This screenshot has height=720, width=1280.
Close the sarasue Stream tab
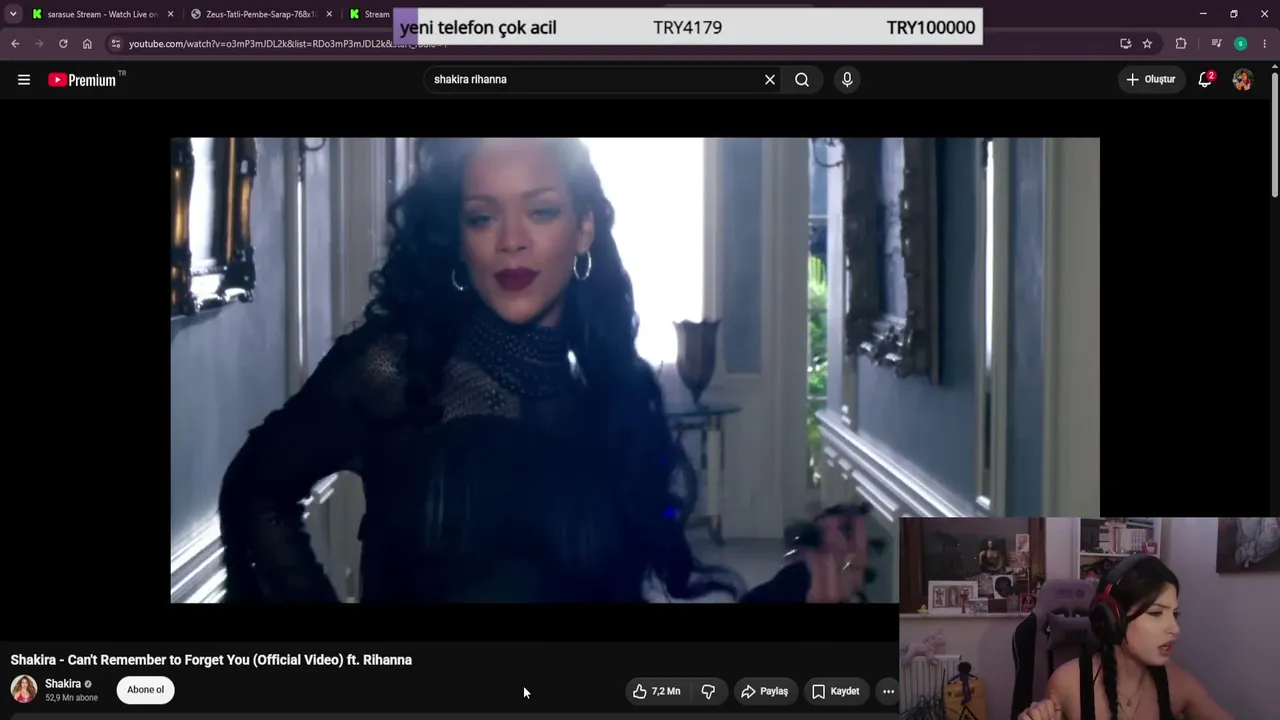tap(170, 14)
